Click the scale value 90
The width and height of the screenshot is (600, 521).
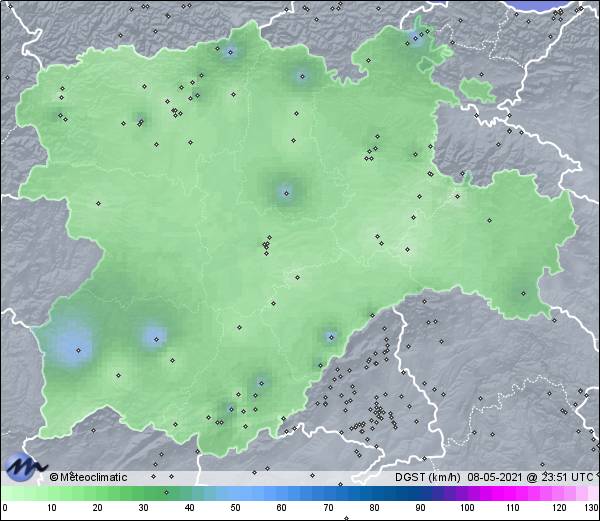pos(420,508)
